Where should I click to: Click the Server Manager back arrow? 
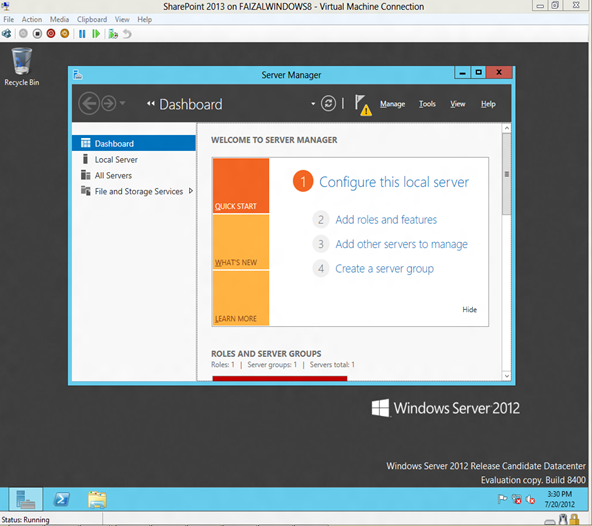pos(89,103)
